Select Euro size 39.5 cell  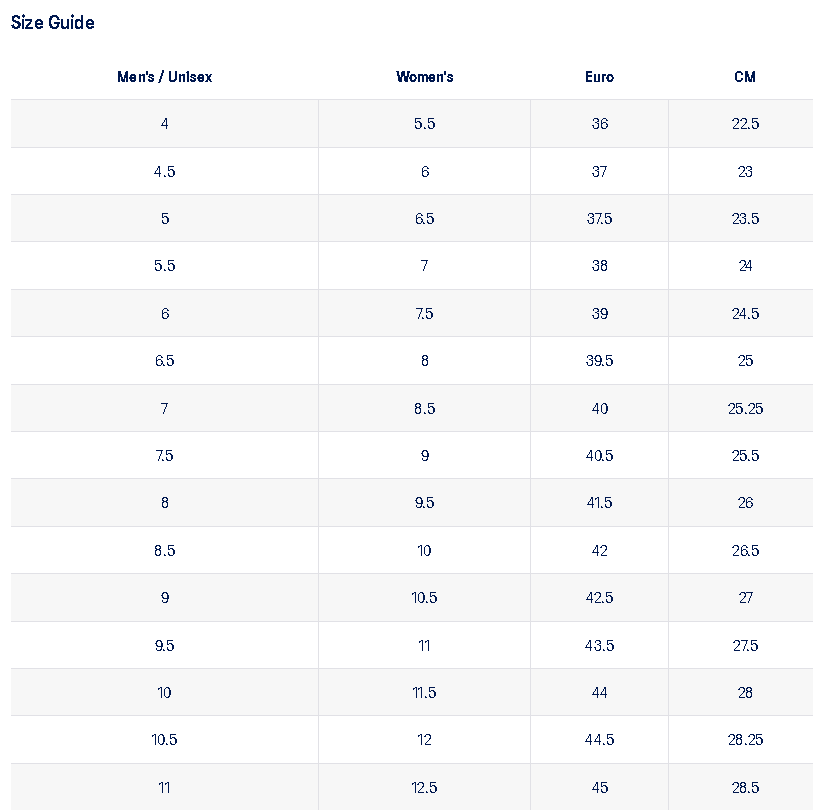(x=600, y=361)
